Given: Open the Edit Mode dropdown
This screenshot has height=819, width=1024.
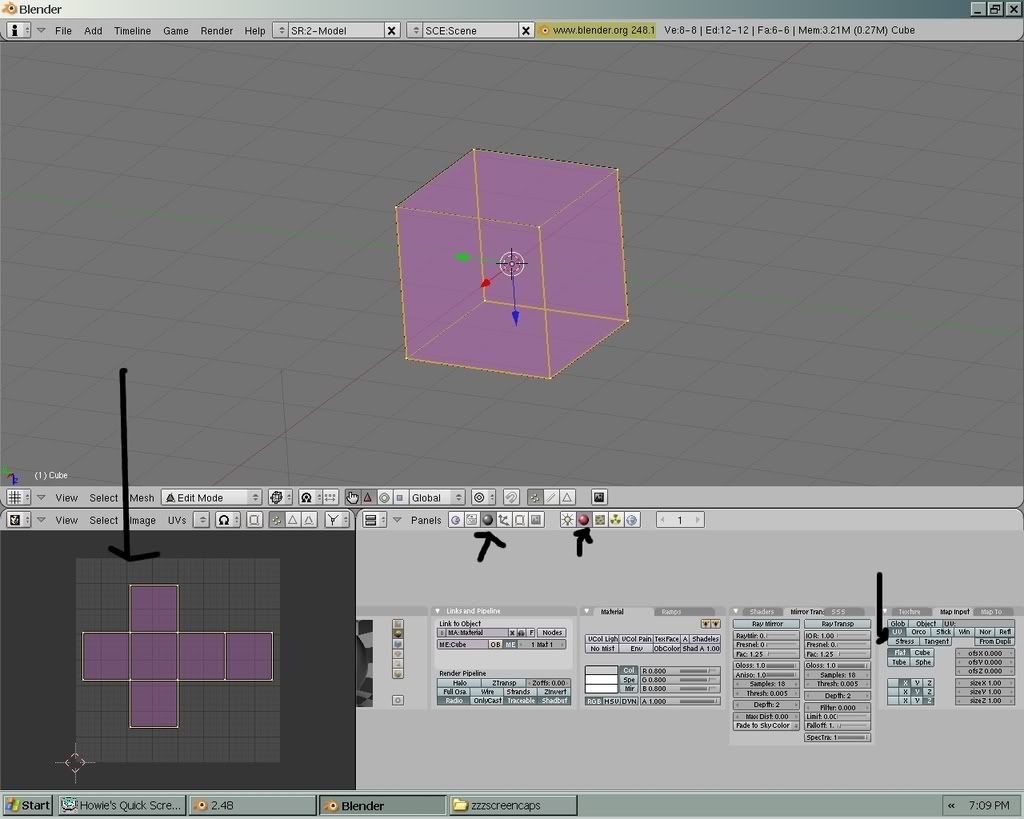Looking at the screenshot, I should [x=211, y=497].
